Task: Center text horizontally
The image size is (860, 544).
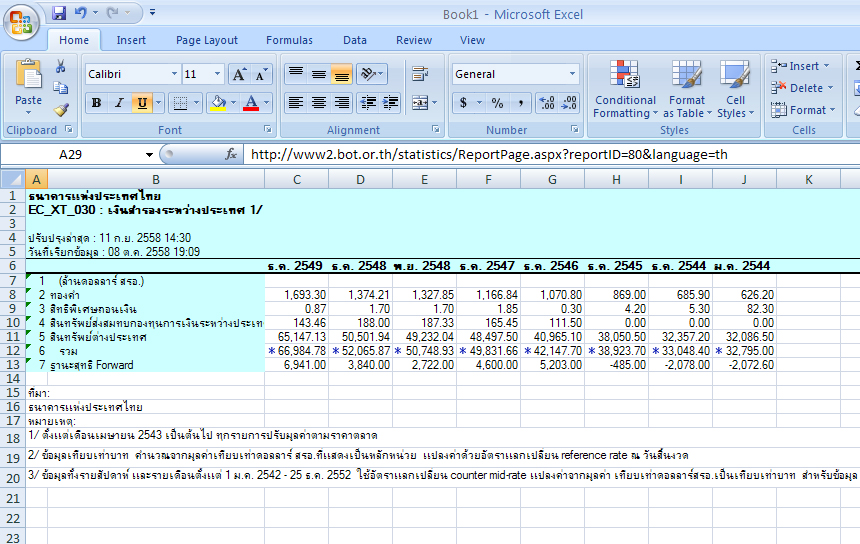Action: point(319,103)
